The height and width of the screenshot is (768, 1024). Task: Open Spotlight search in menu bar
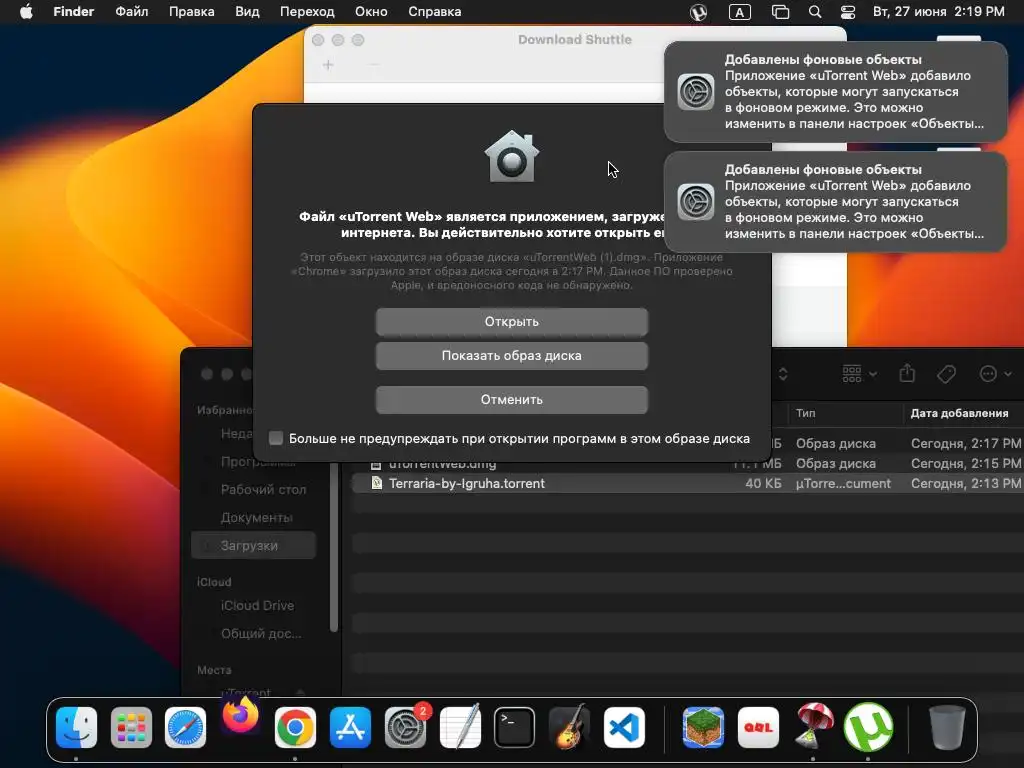[x=814, y=12]
